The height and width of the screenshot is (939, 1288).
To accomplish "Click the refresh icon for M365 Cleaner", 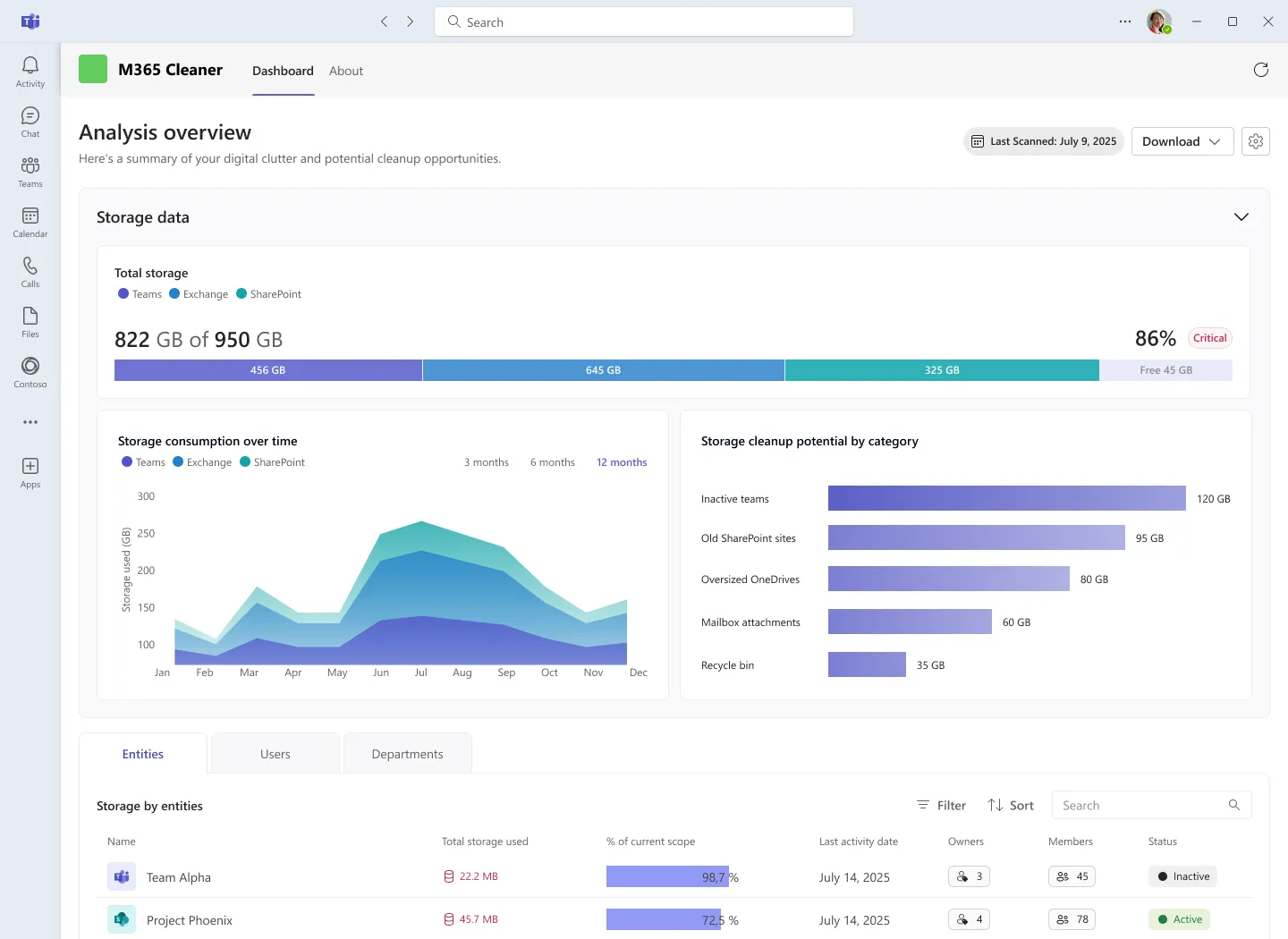I will [1261, 70].
